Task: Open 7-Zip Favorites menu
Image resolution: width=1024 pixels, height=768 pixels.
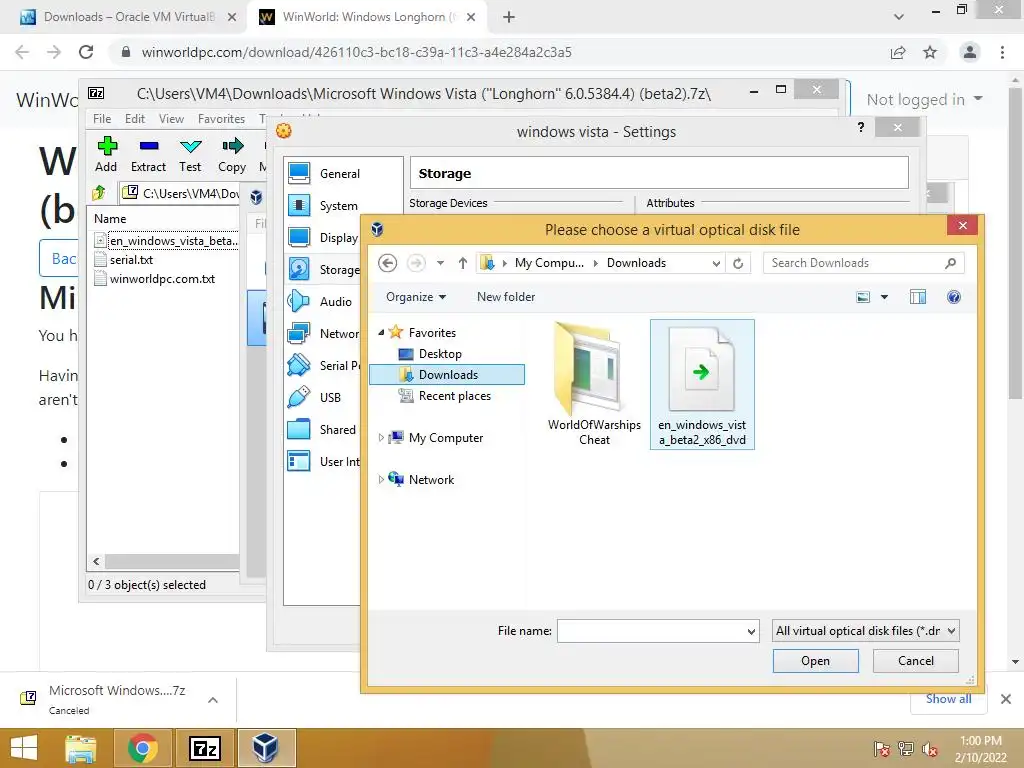Action: coord(221,119)
